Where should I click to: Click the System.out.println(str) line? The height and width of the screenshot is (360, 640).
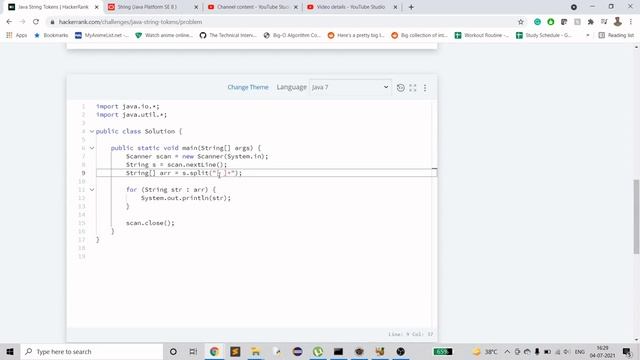pyautogui.click(x=186, y=198)
